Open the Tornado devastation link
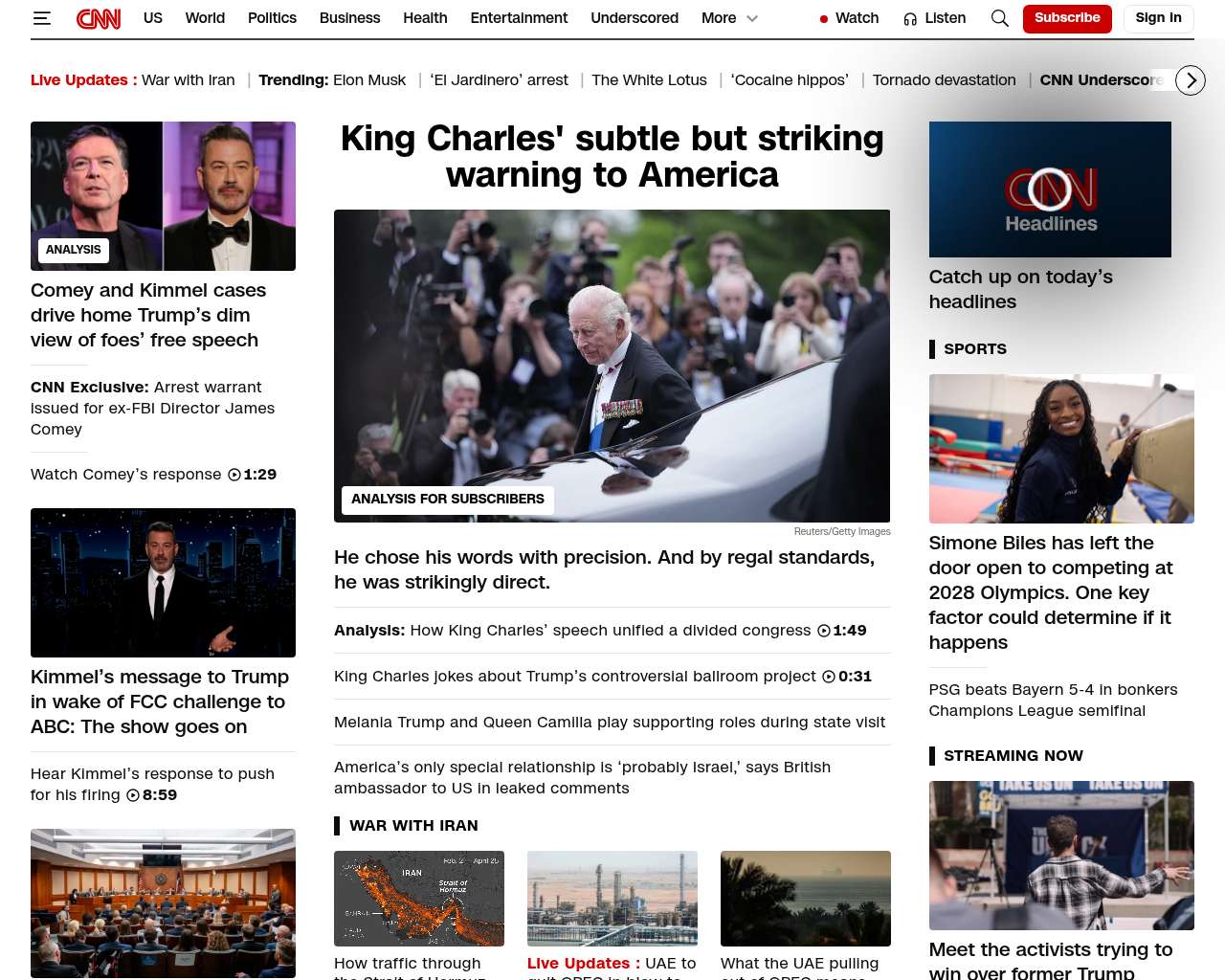Screen dimensions: 1225x980 click(945, 80)
